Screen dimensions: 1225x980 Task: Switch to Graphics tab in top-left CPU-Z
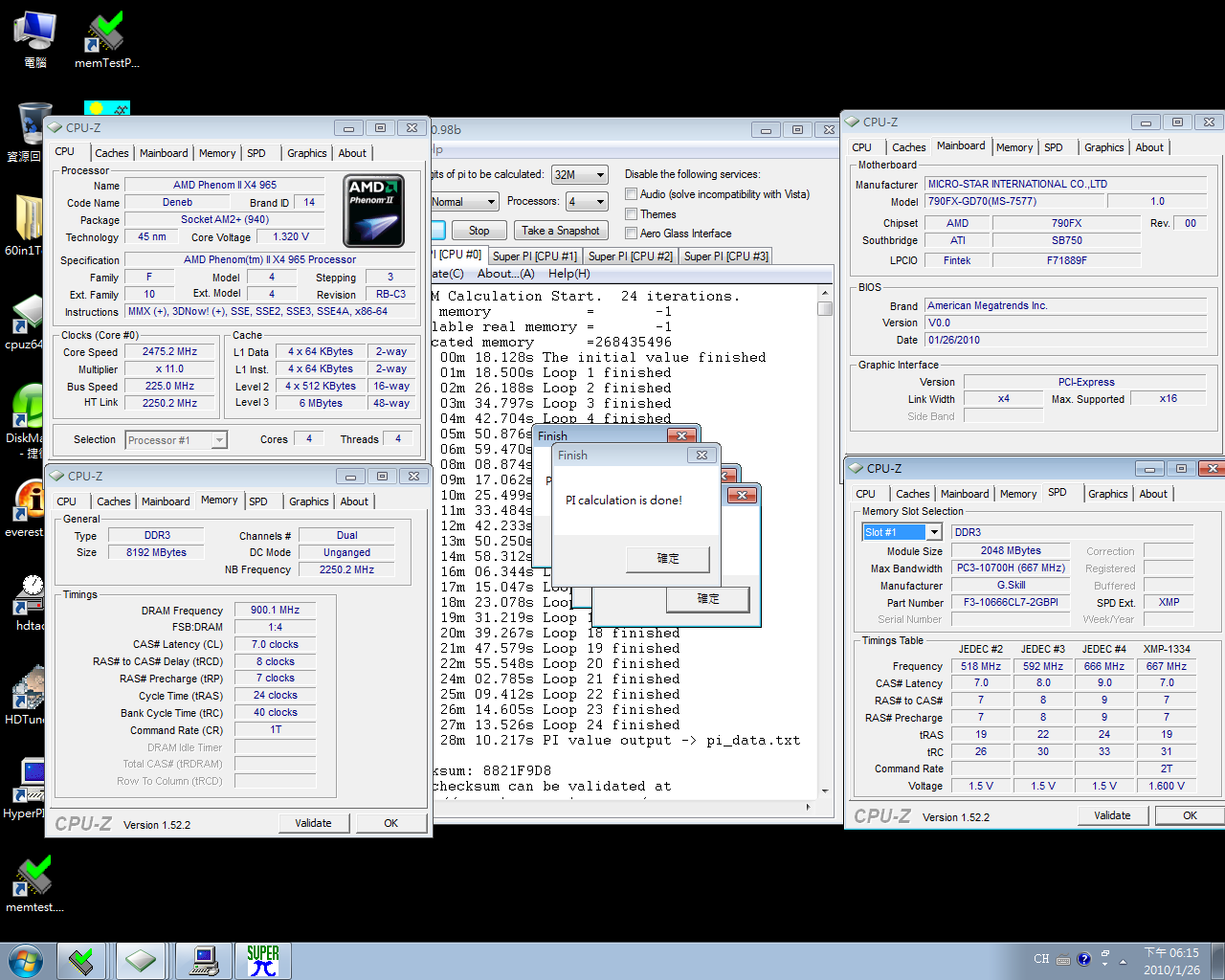click(x=306, y=153)
